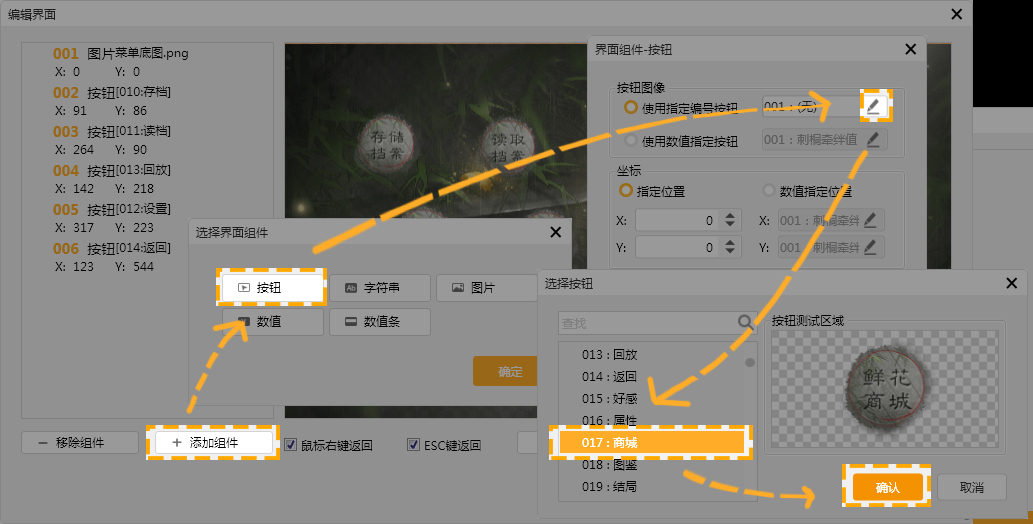
Task: Click the magnifier icon in the 查找 search box
Action: click(745, 322)
